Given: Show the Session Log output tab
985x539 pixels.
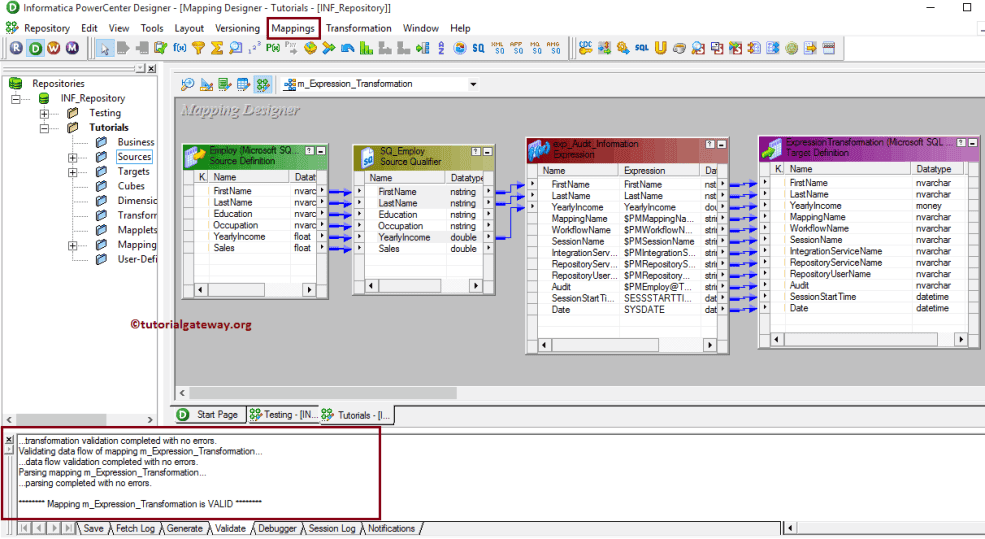Looking at the screenshot, I should pos(332,528).
